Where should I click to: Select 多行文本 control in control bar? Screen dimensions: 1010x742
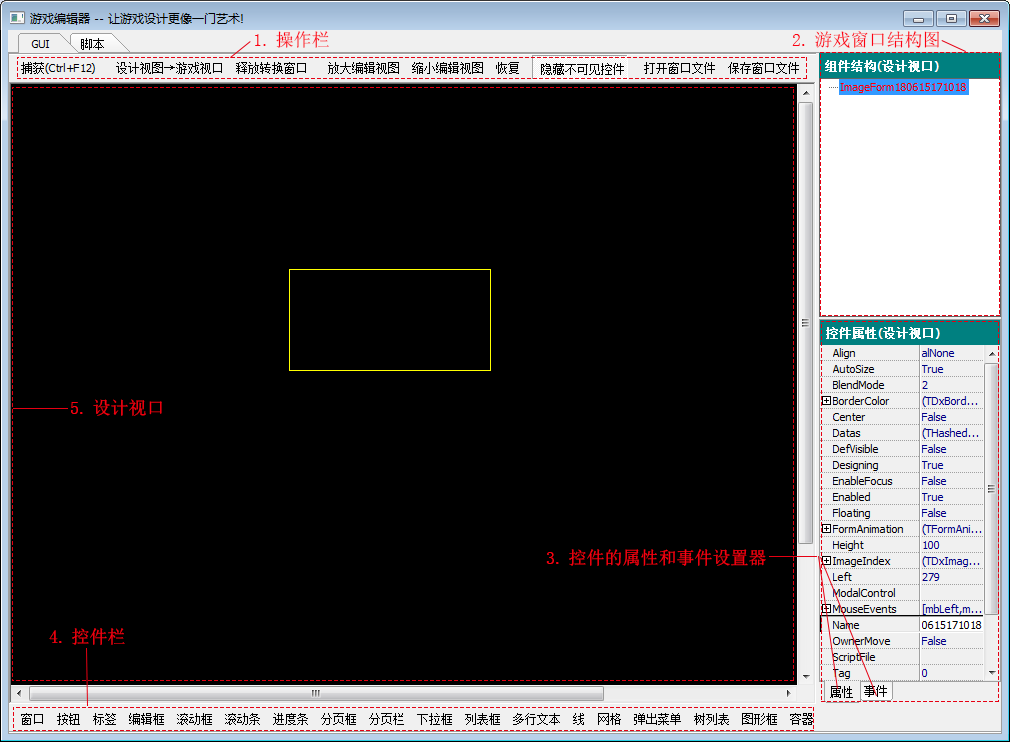(537, 719)
